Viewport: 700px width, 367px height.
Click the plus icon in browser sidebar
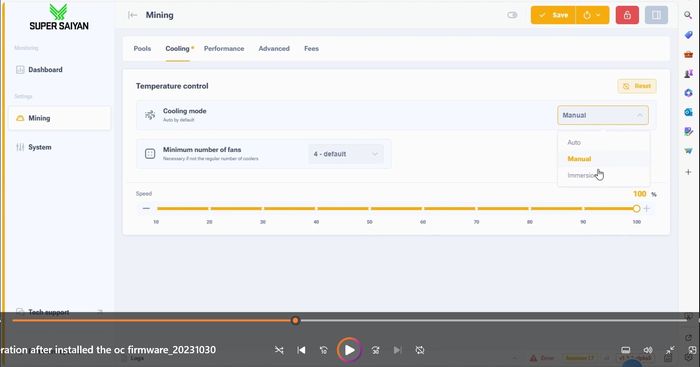click(x=688, y=172)
